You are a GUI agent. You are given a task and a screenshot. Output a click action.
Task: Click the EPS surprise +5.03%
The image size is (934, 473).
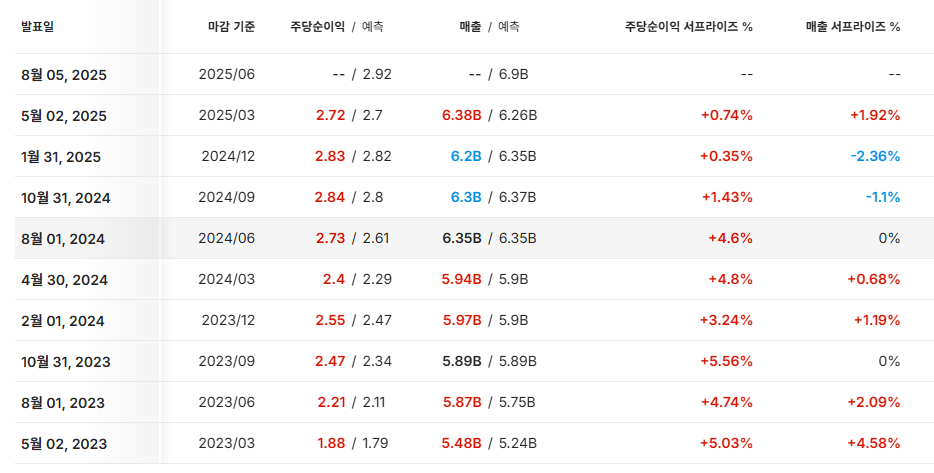coord(726,444)
